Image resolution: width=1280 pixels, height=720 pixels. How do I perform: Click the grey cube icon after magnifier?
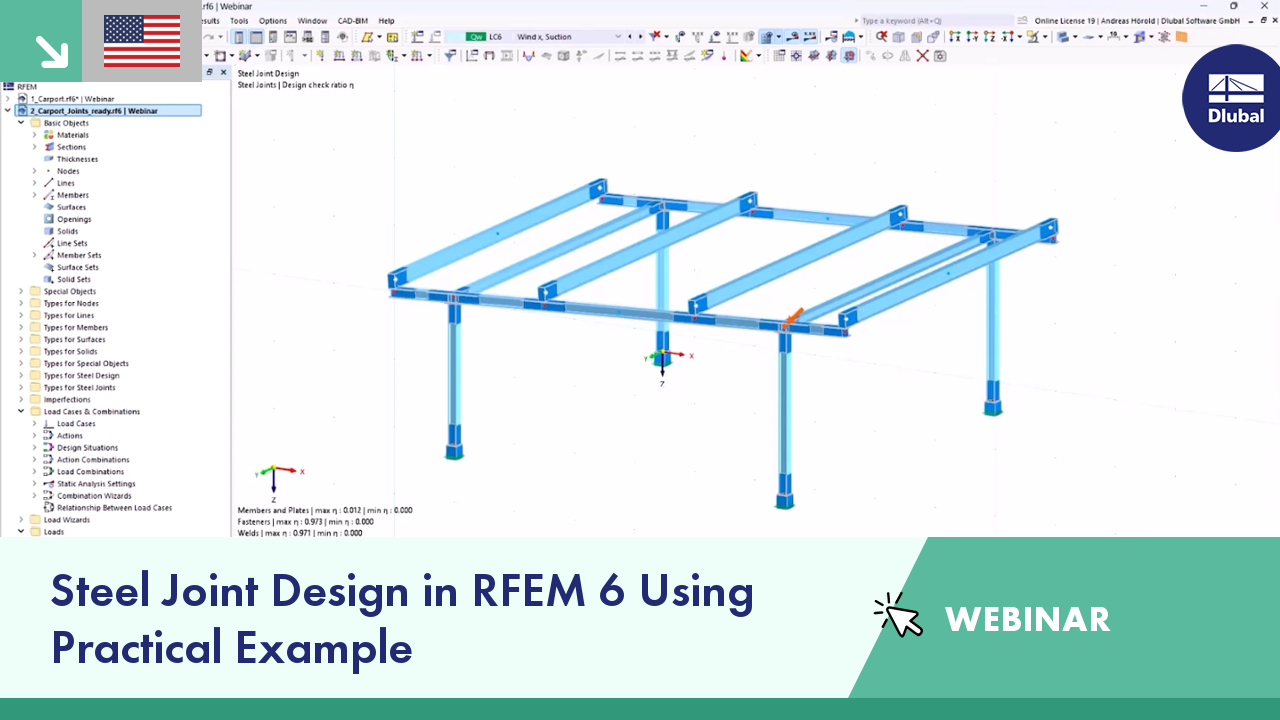tap(898, 37)
